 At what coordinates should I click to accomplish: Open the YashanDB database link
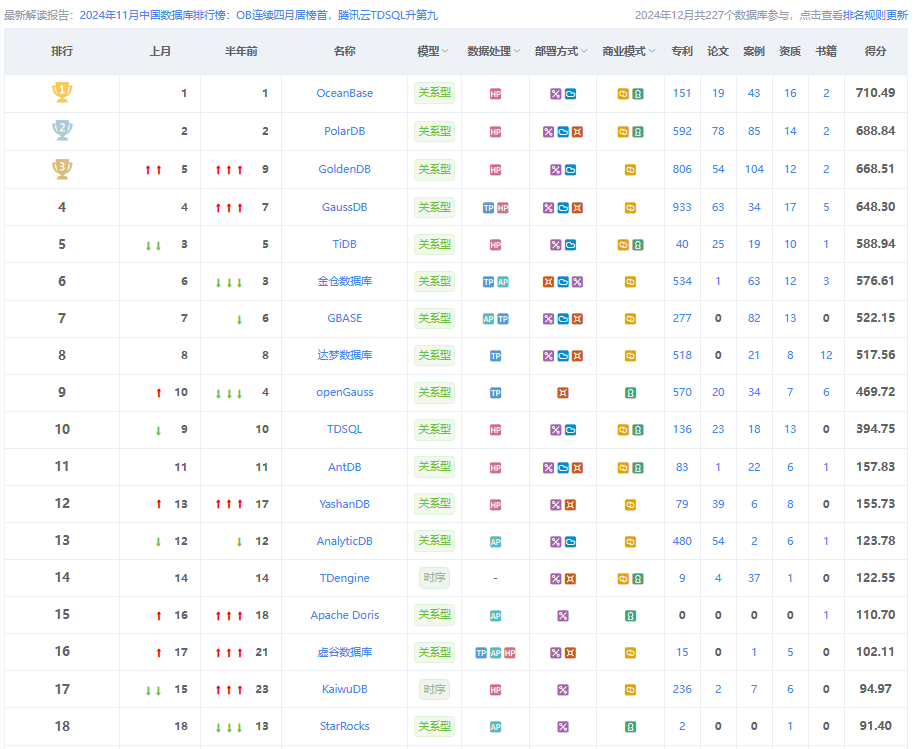[344, 504]
